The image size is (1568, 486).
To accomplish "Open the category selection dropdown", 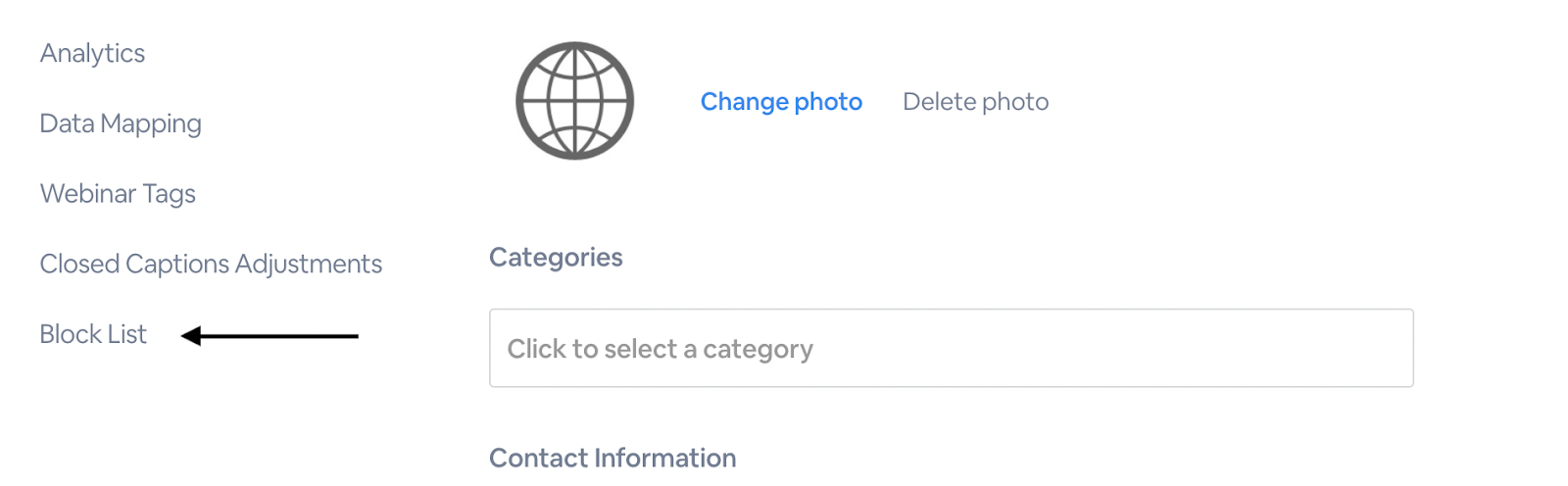I will click(x=951, y=348).
